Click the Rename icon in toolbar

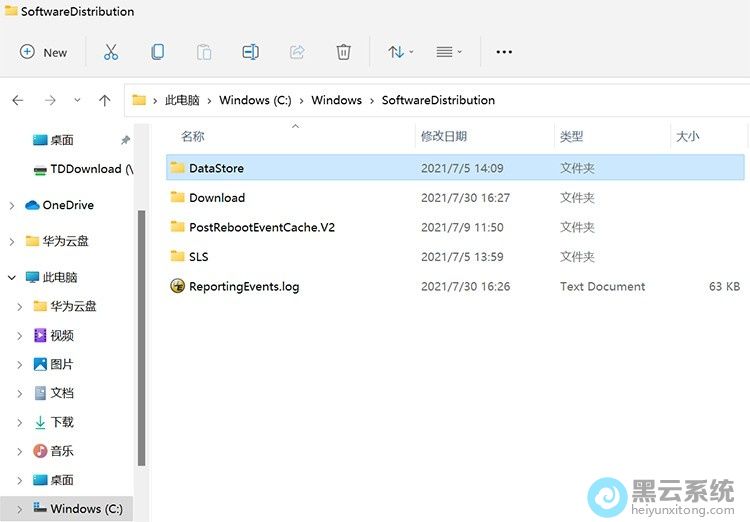[x=250, y=52]
